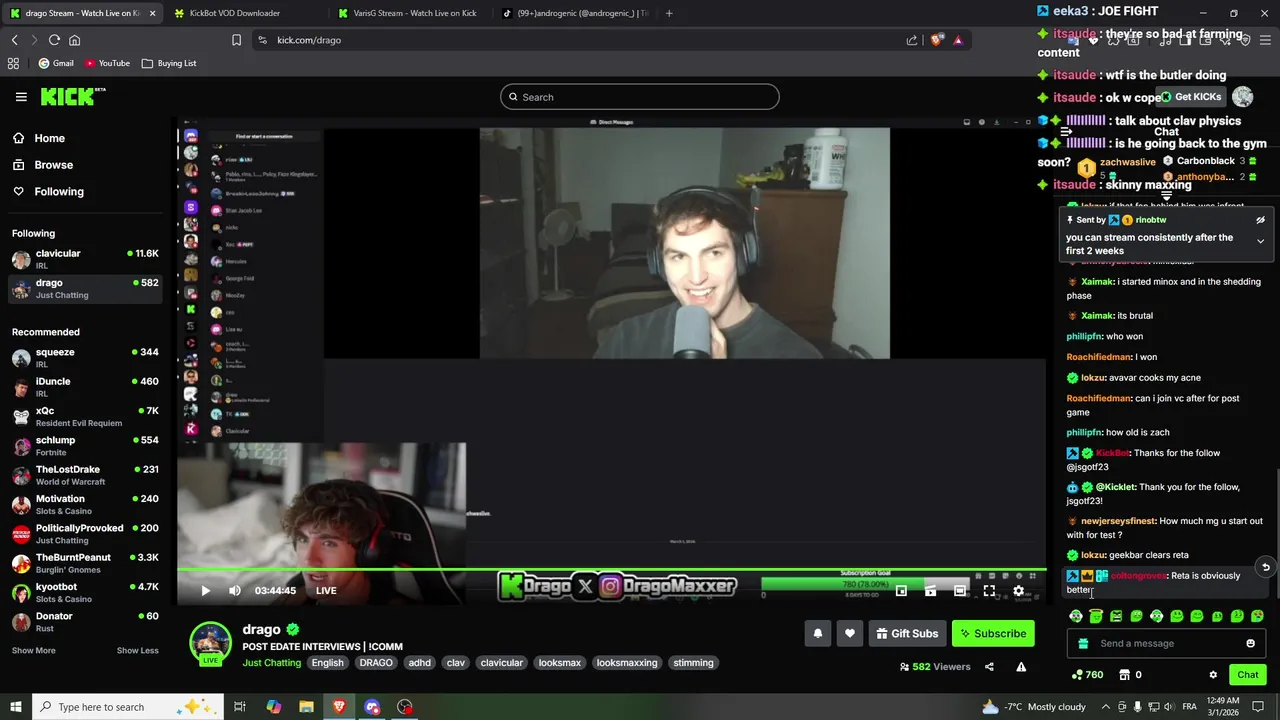Open Brave Shields lion icon
The width and height of the screenshot is (1280, 720).
pyautogui.click(x=936, y=40)
